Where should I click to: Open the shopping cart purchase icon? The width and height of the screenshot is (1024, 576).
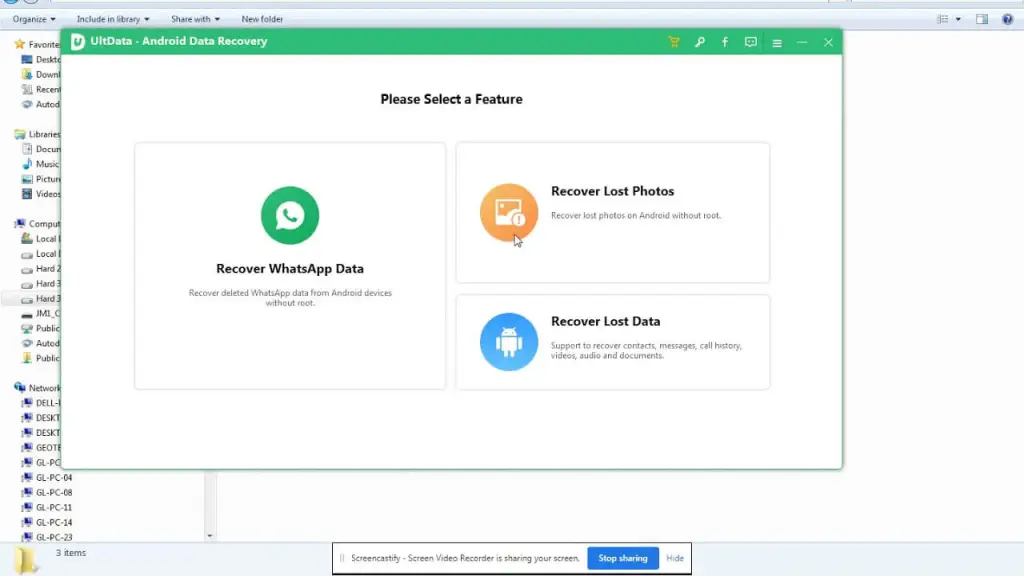(674, 42)
